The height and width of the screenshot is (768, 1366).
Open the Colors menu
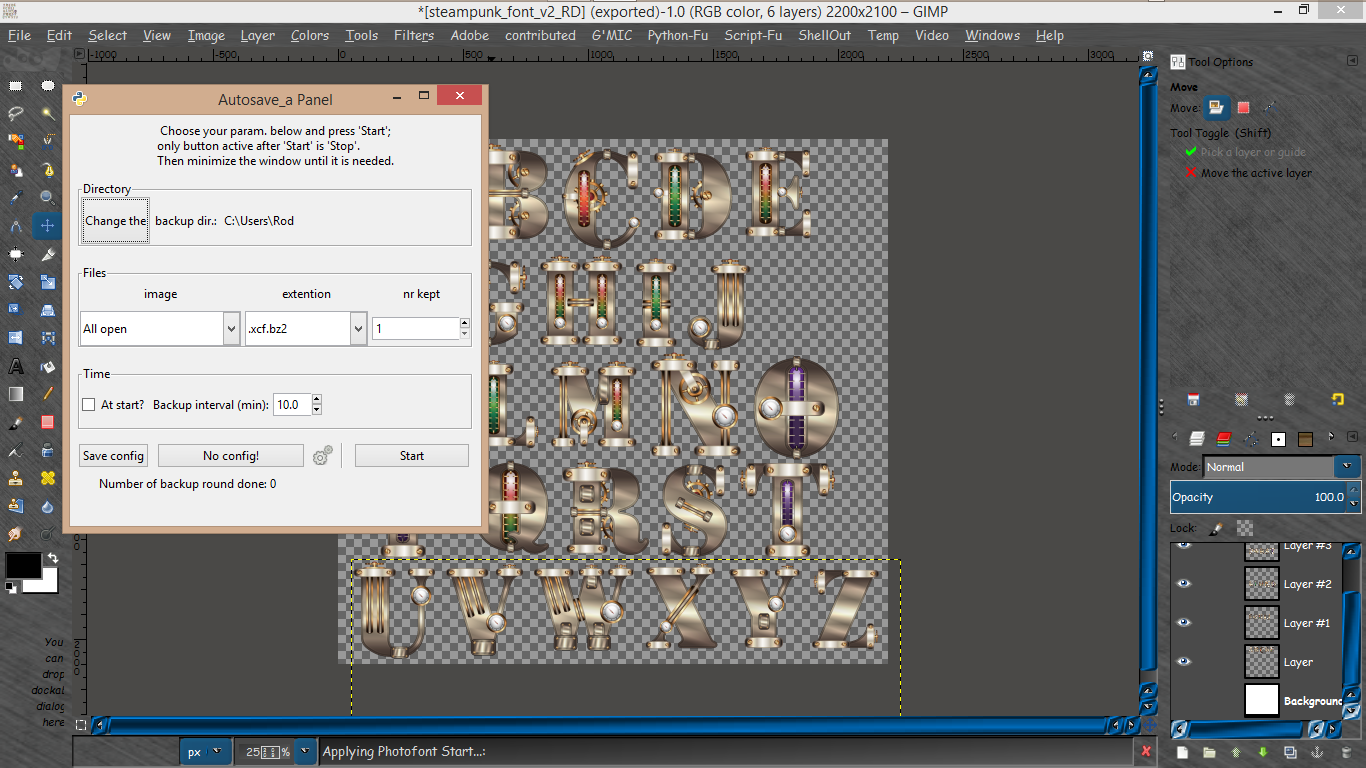[x=310, y=35]
